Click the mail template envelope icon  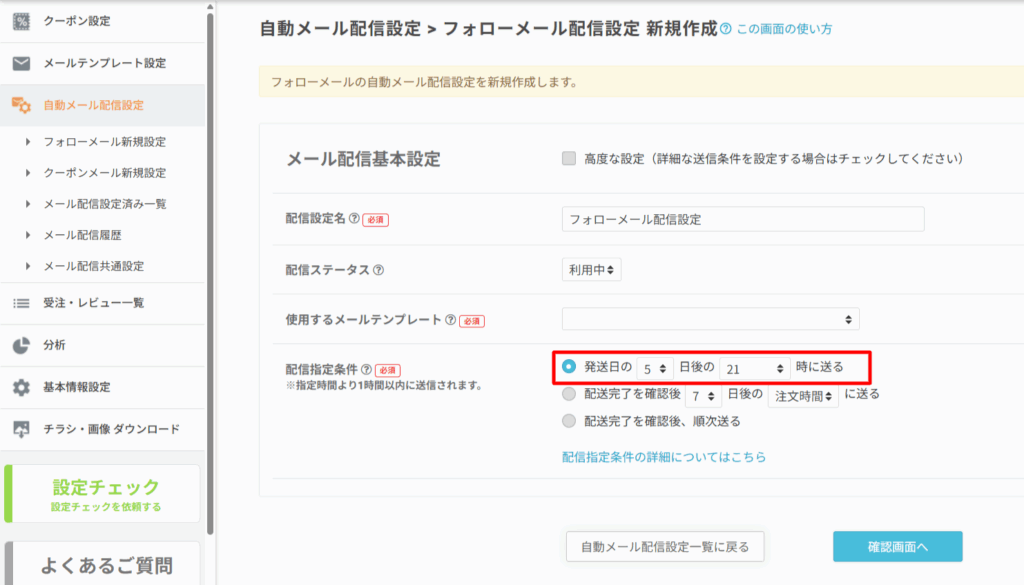click(x=21, y=63)
